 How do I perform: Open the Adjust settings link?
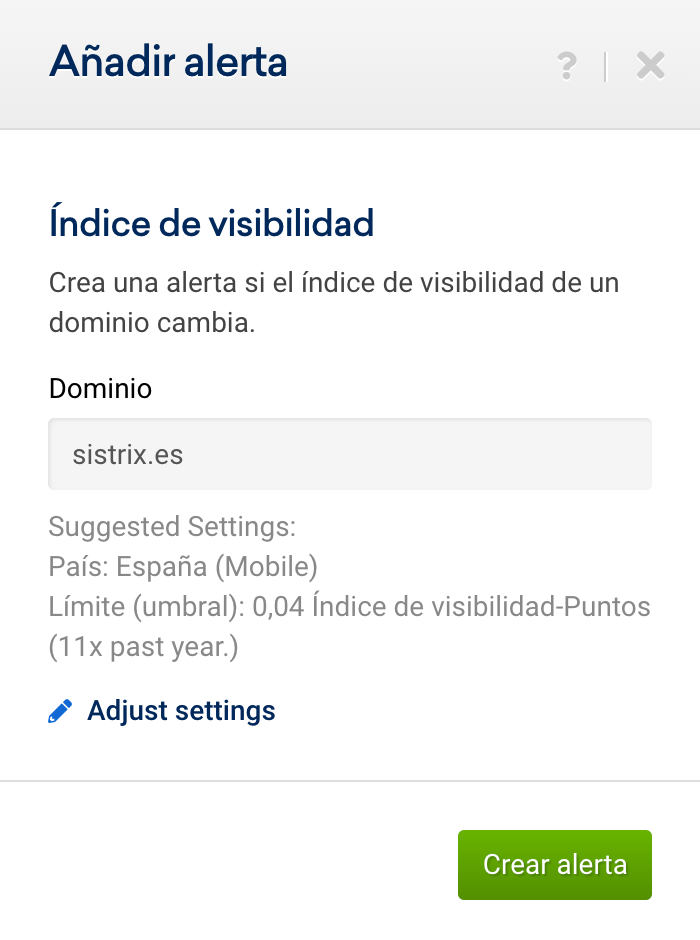point(181,711)
